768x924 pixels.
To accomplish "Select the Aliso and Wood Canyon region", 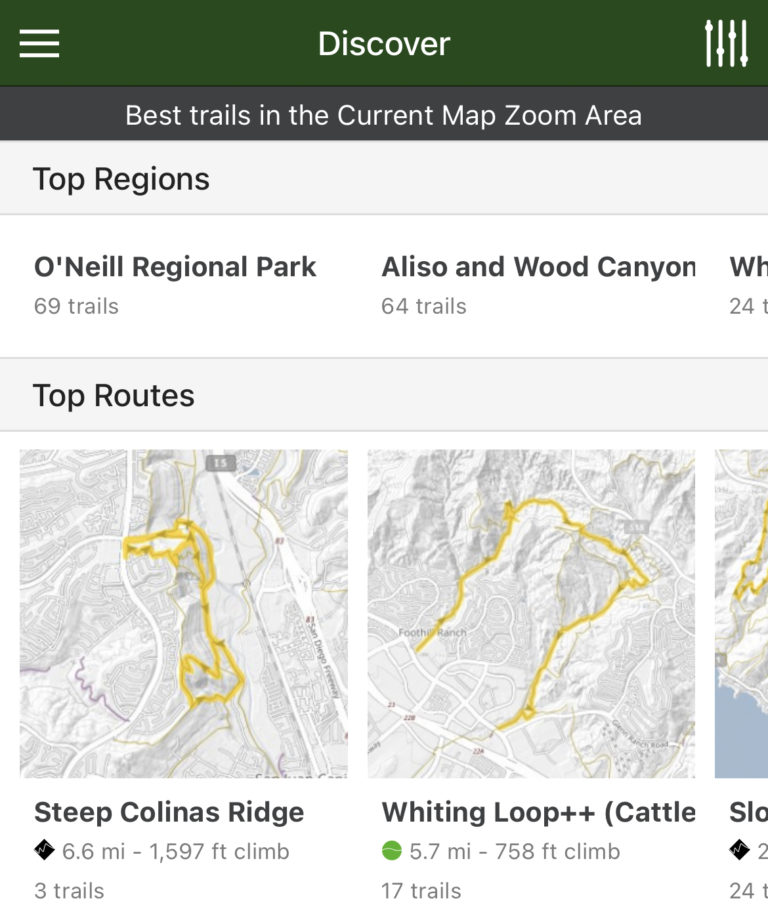I will click(538, 267).
